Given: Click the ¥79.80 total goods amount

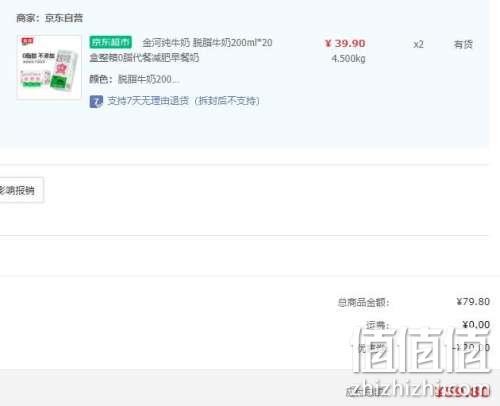Looking at the screenshot, I should coord(473,302).
